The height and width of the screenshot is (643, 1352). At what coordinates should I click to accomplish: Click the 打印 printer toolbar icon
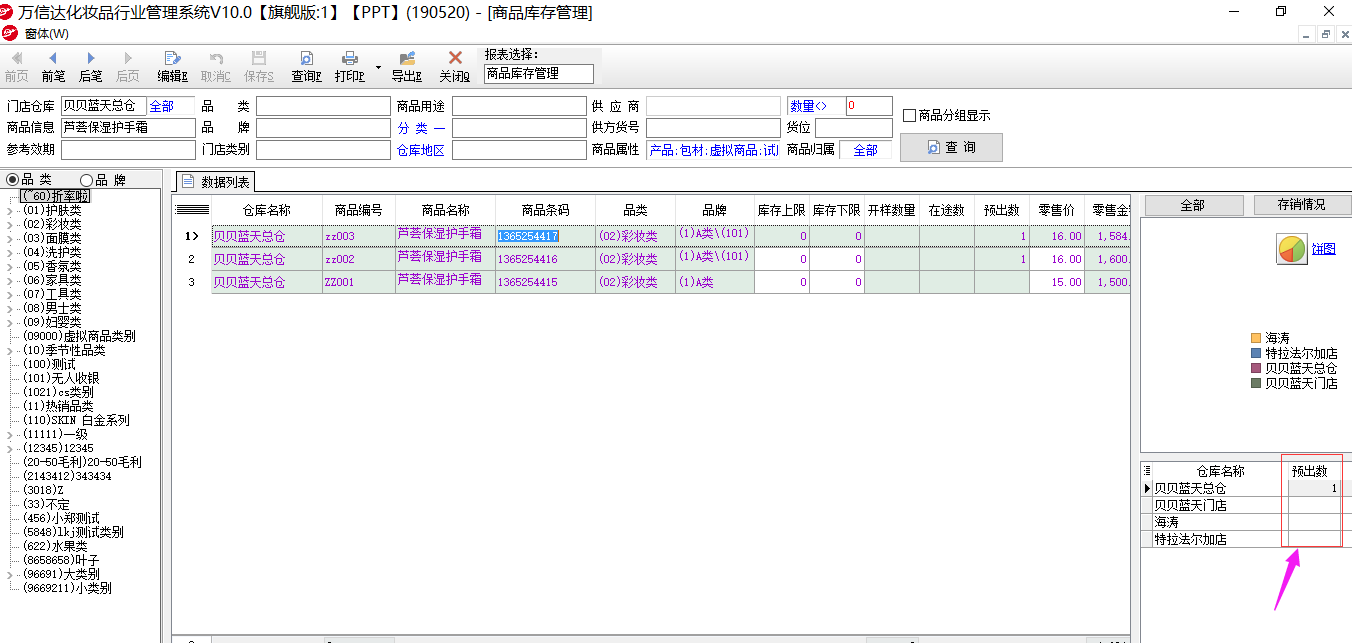tap(350, 58)
